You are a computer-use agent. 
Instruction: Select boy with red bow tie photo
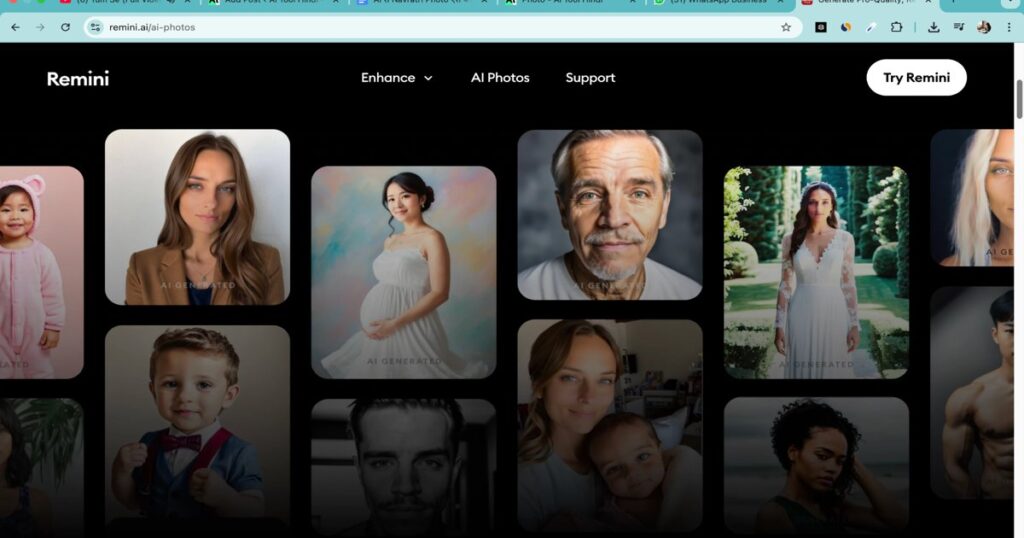tap(197, 428)
